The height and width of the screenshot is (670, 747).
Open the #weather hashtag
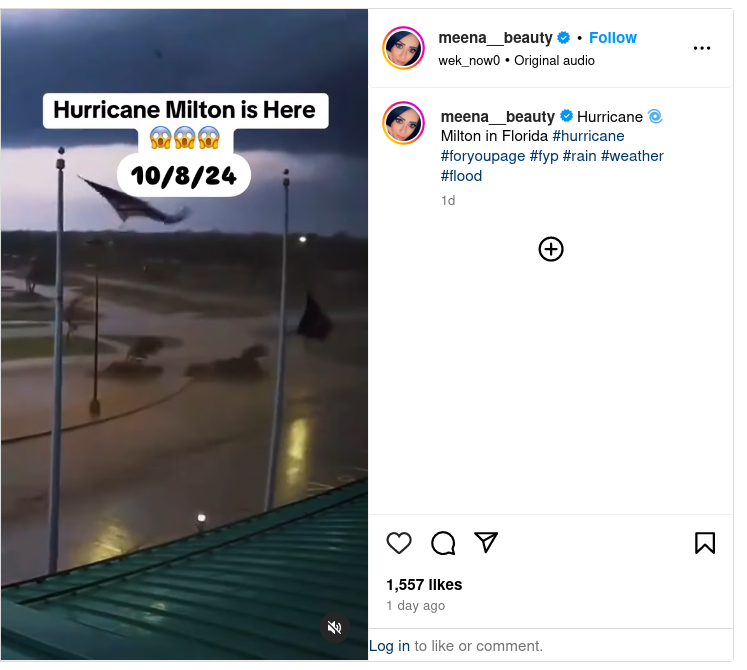632,156
